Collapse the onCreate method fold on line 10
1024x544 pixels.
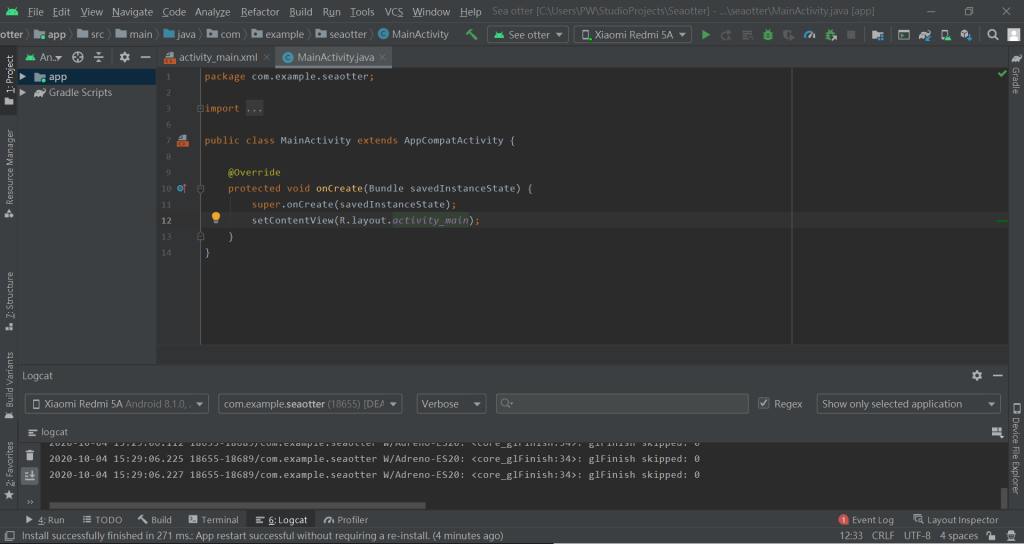coord(200,188)
